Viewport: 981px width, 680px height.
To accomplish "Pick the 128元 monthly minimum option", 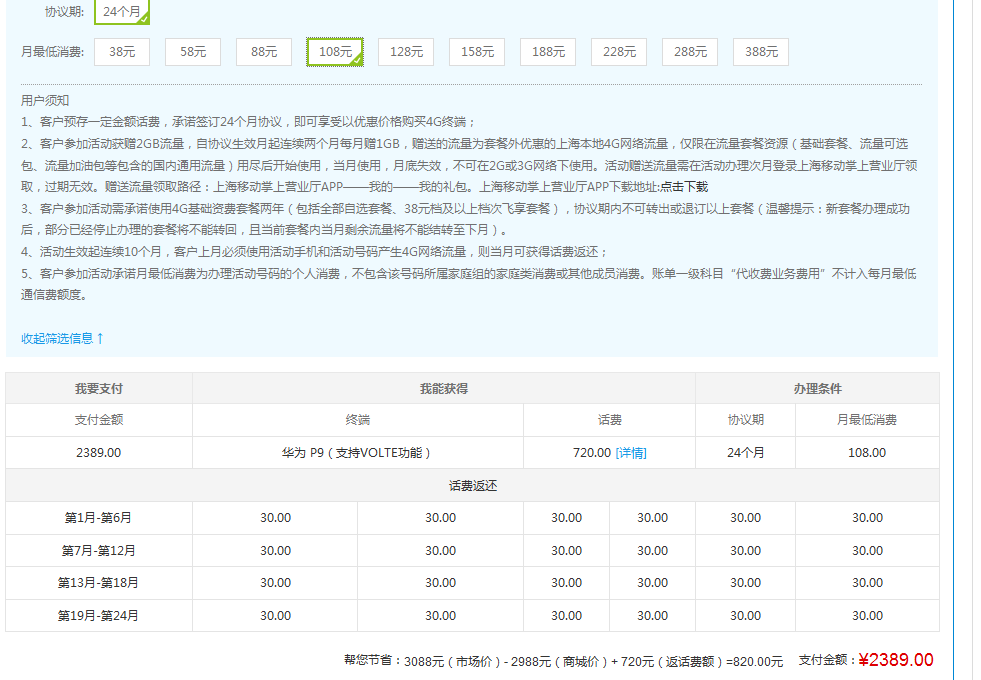I will coord(406,52).
